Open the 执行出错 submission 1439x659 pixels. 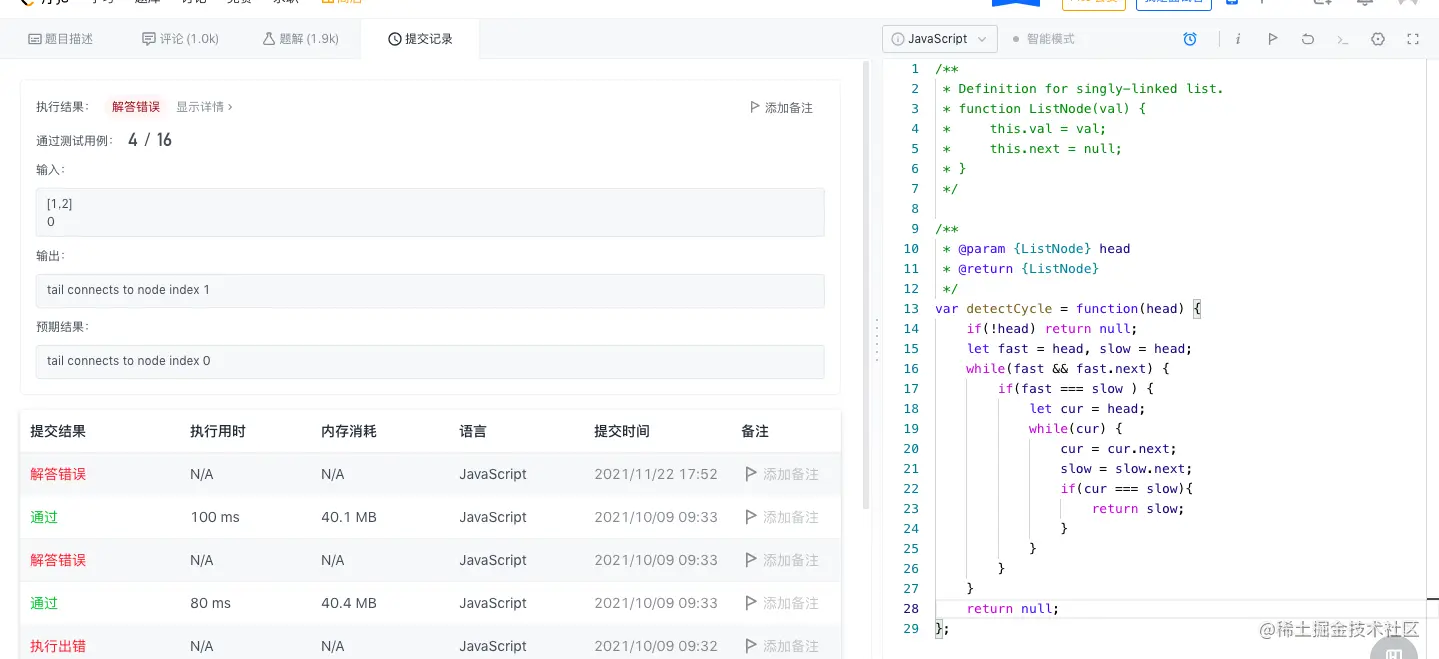[x=58, y=646]
